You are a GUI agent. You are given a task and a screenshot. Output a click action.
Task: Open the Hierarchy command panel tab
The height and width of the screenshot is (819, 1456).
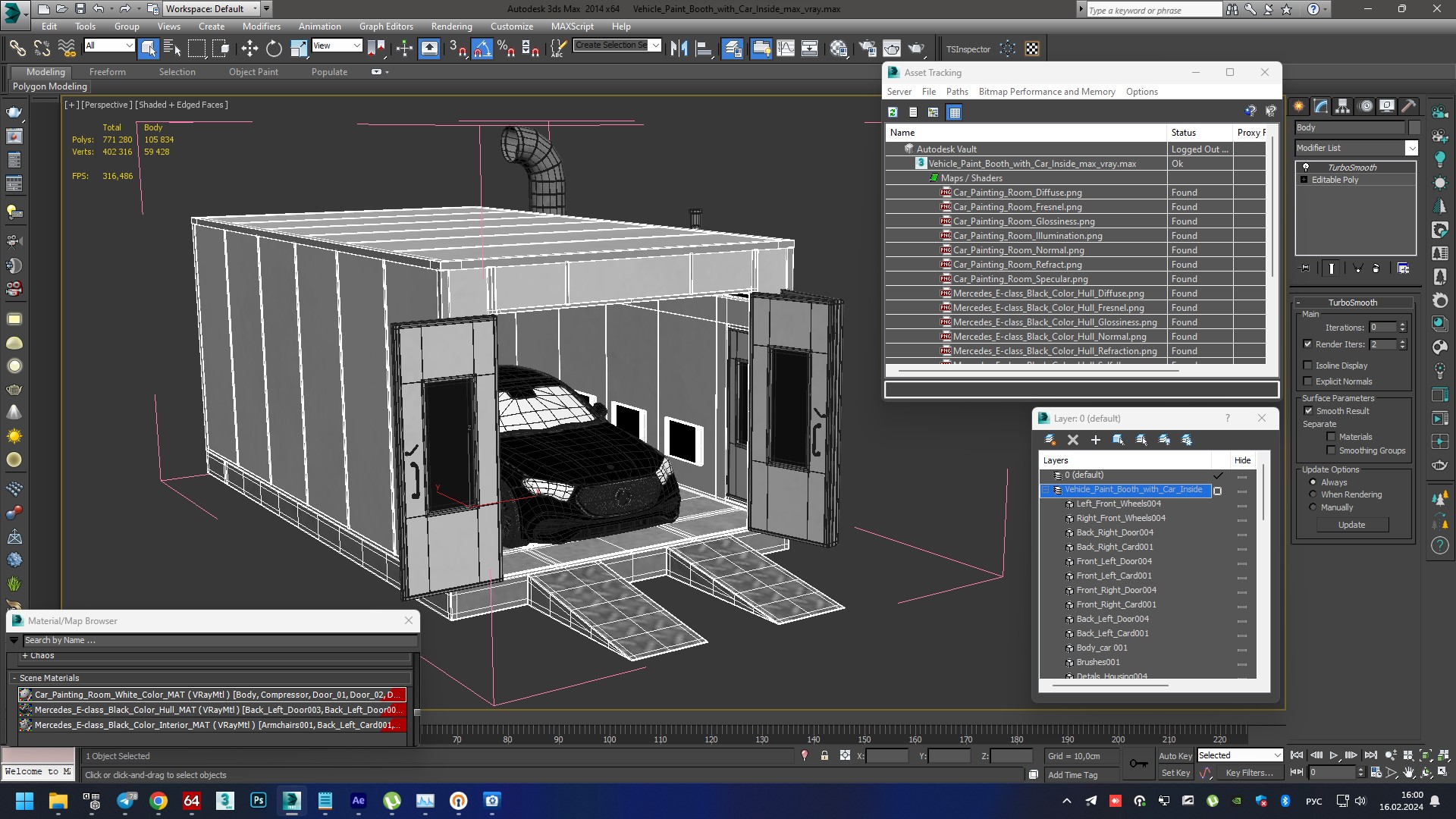[1342, 106]
